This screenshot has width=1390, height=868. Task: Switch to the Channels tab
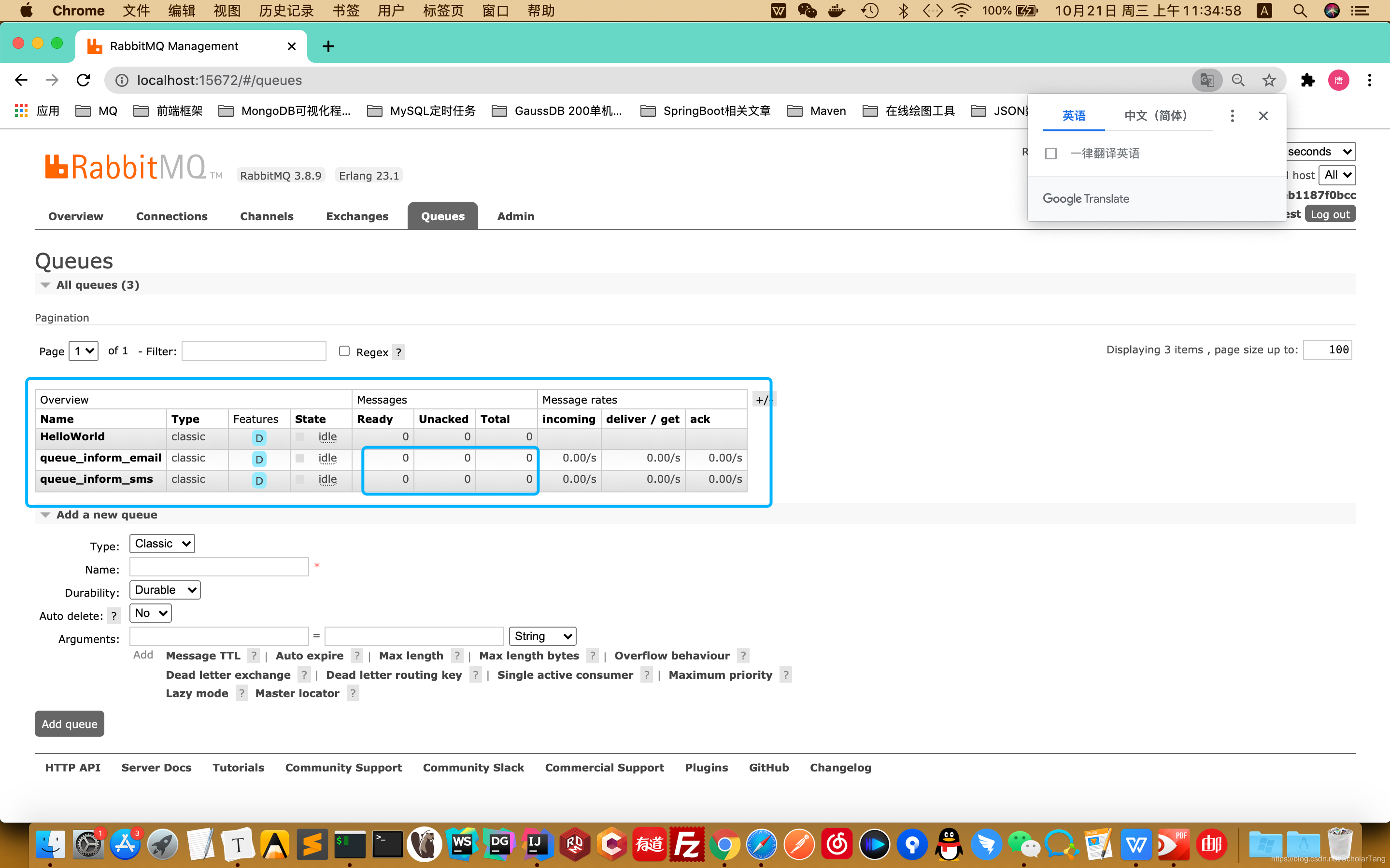[267, 216]
